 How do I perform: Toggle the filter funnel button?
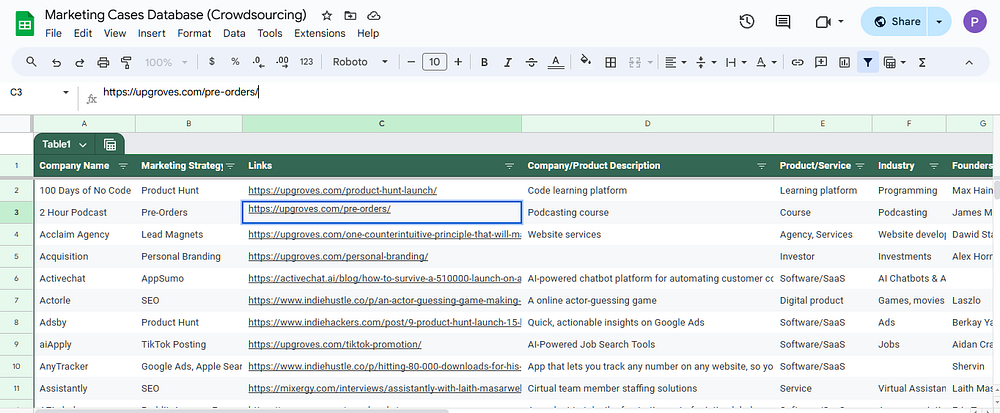868,62
